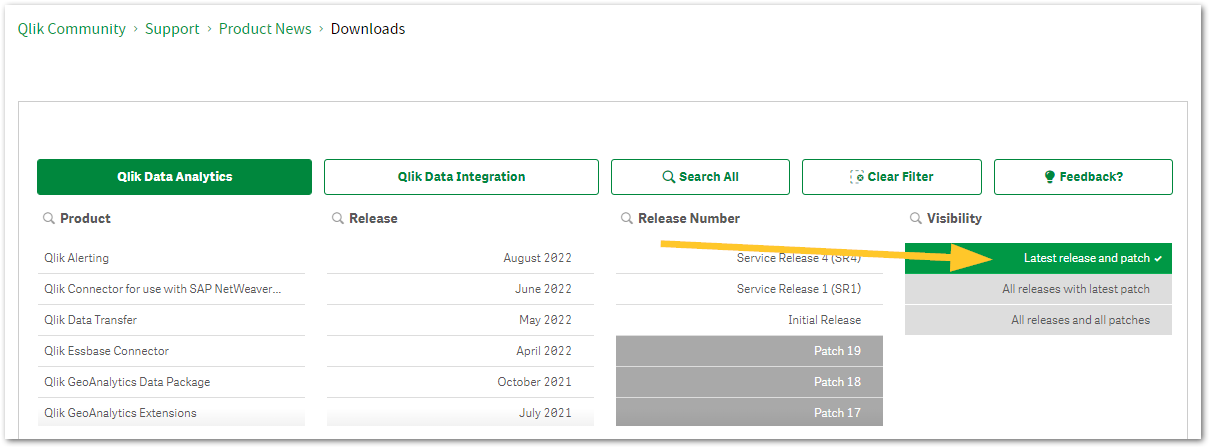
Task: Click search icon beside Visibility header
Action: pyautogui.click(x=916, y=218)
